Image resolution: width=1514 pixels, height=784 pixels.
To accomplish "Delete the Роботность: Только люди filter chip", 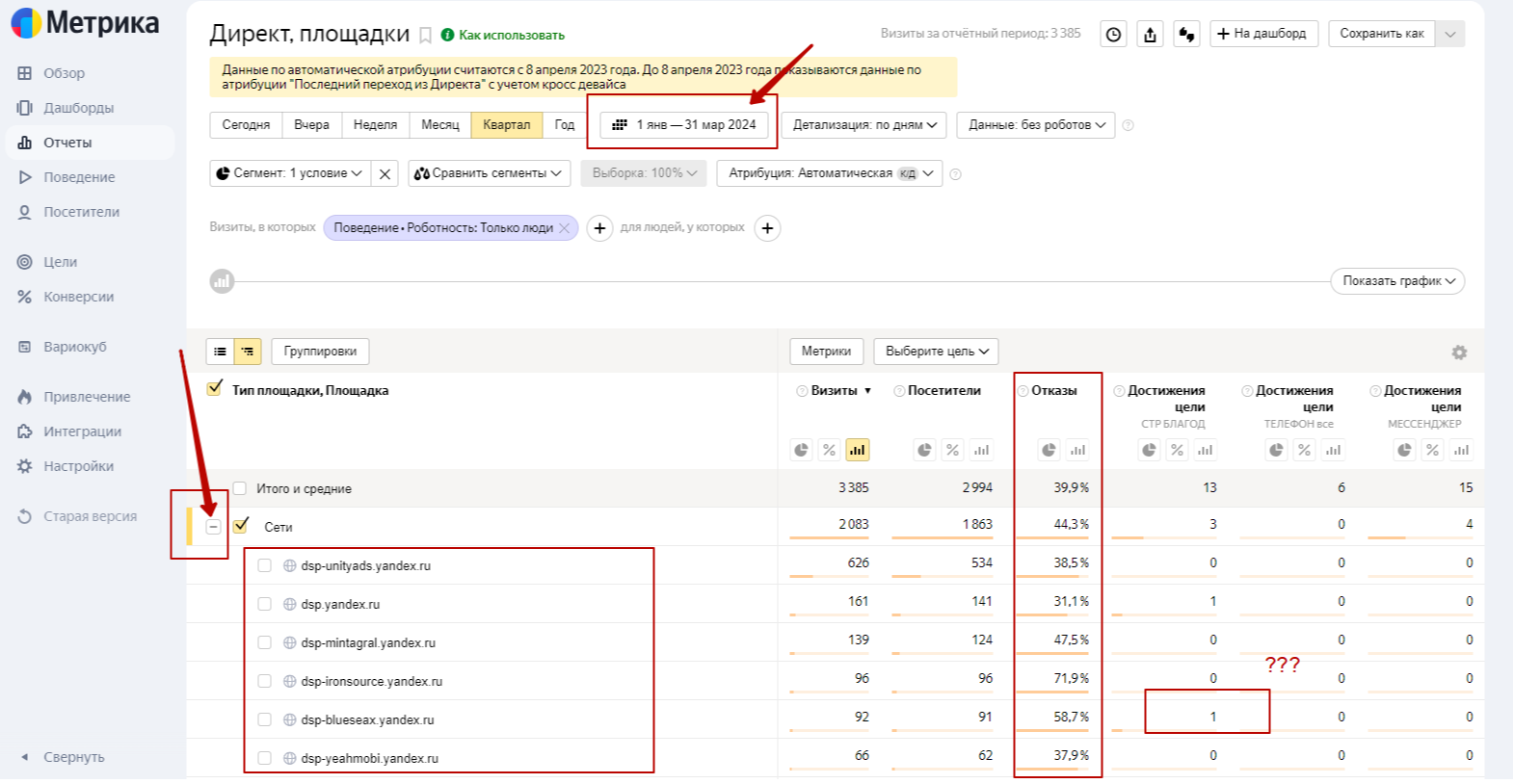I will tap(565, 228).
